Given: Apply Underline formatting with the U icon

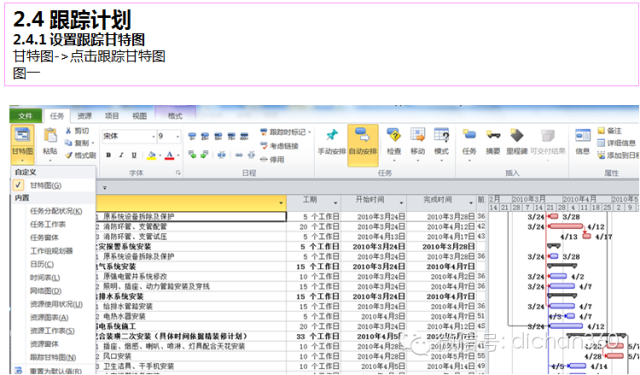Looking at the screenshot, I should point(134,155).
